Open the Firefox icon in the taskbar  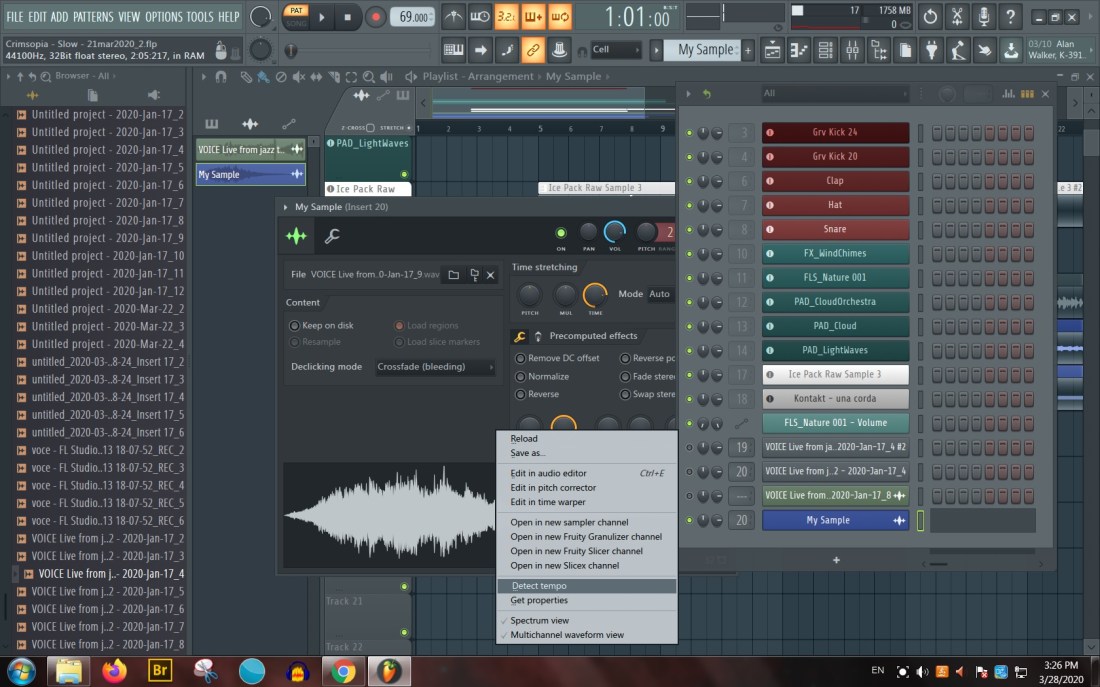pos(115,670)
